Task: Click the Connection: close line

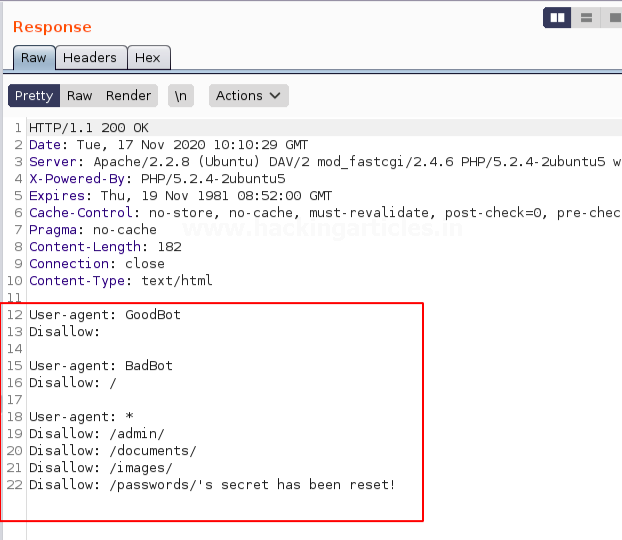Action: [x=97, y=264]
